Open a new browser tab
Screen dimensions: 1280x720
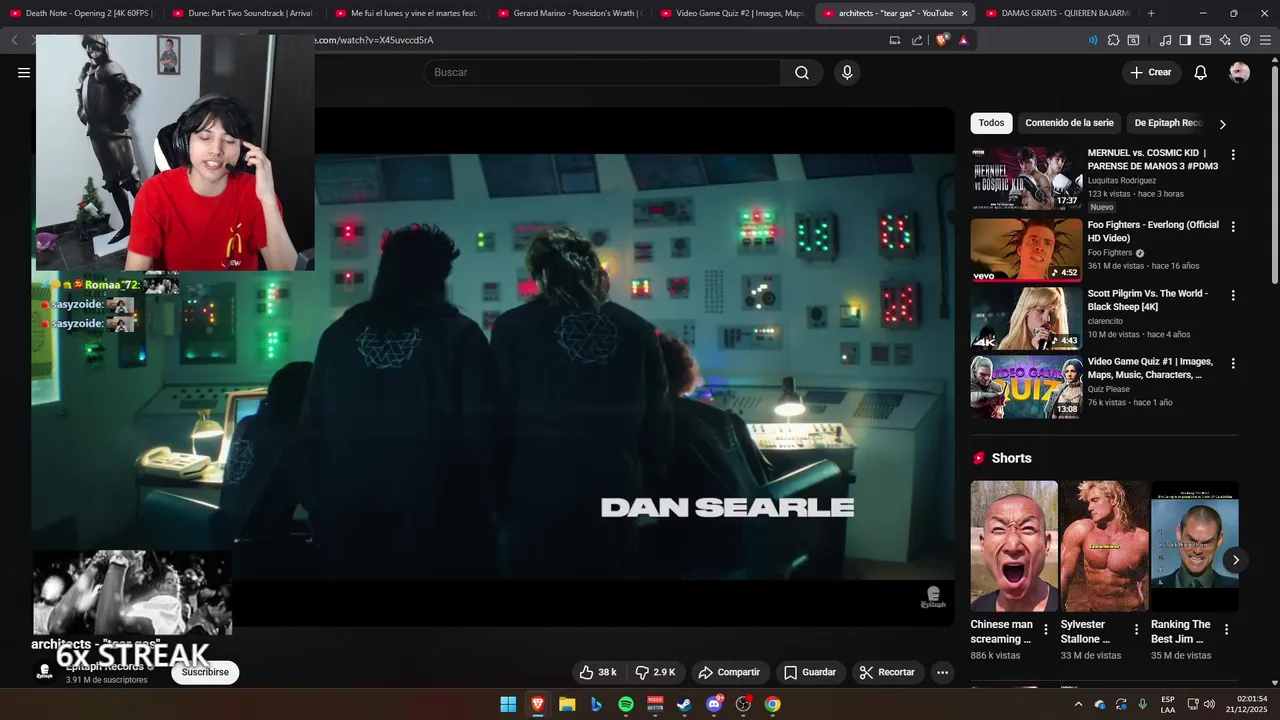1151,13
